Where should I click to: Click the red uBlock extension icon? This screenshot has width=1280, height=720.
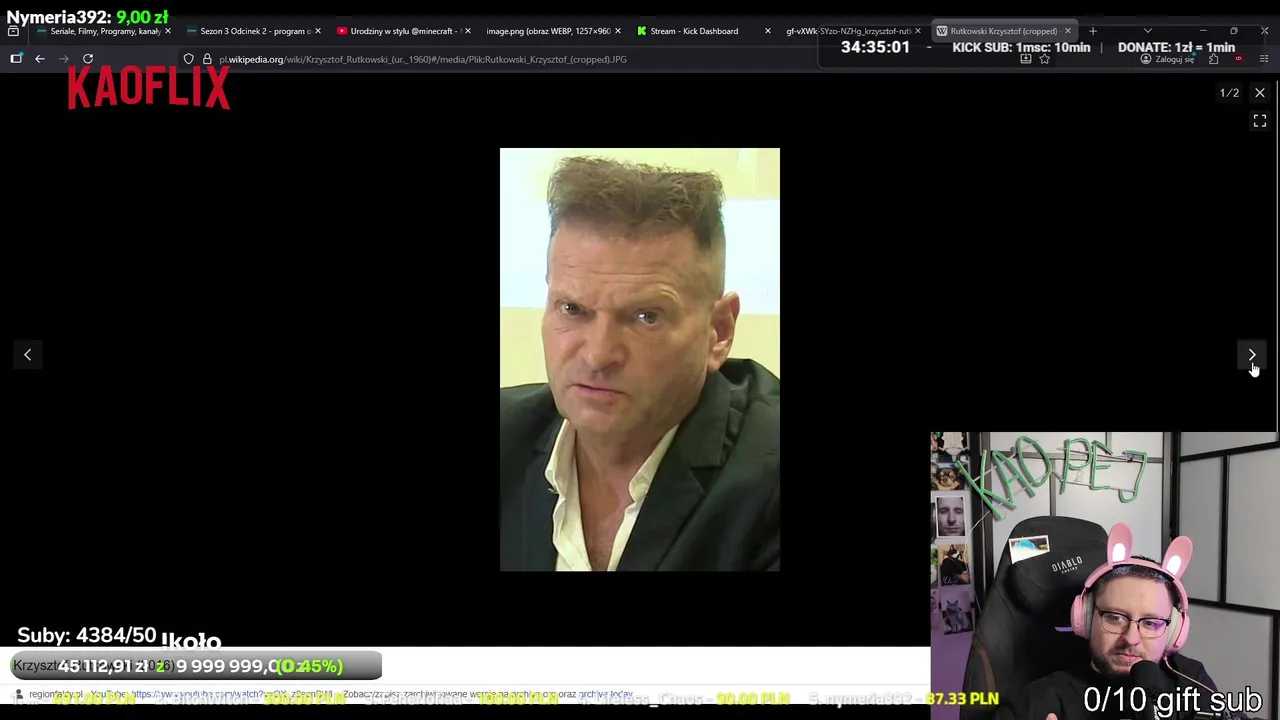(x=1238, y=59)
